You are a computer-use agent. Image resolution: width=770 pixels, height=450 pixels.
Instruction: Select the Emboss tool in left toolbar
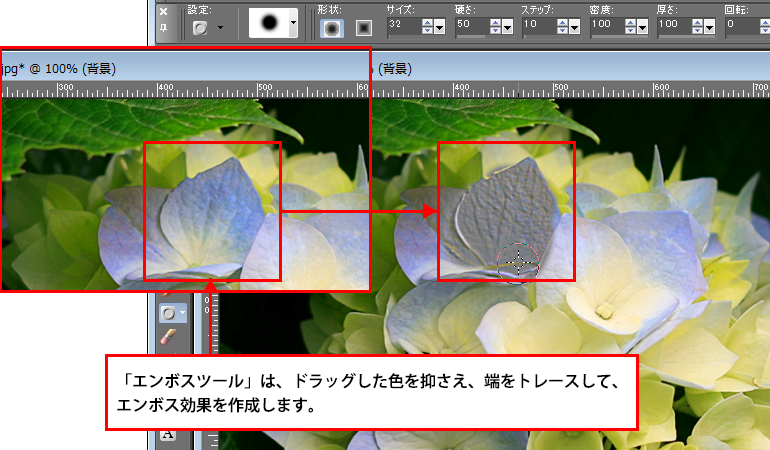pos(168,313)
